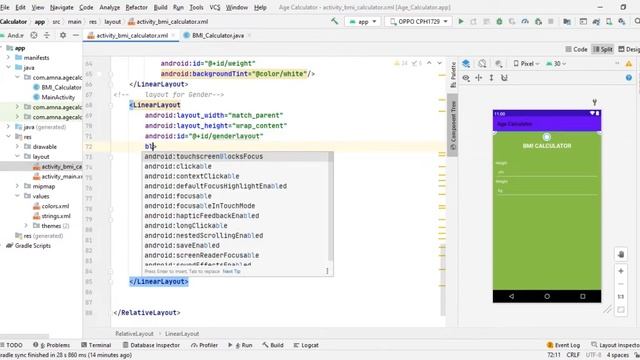Collapse all in project panel
This screenshot has height=360, width=640.
pos(47,36)
